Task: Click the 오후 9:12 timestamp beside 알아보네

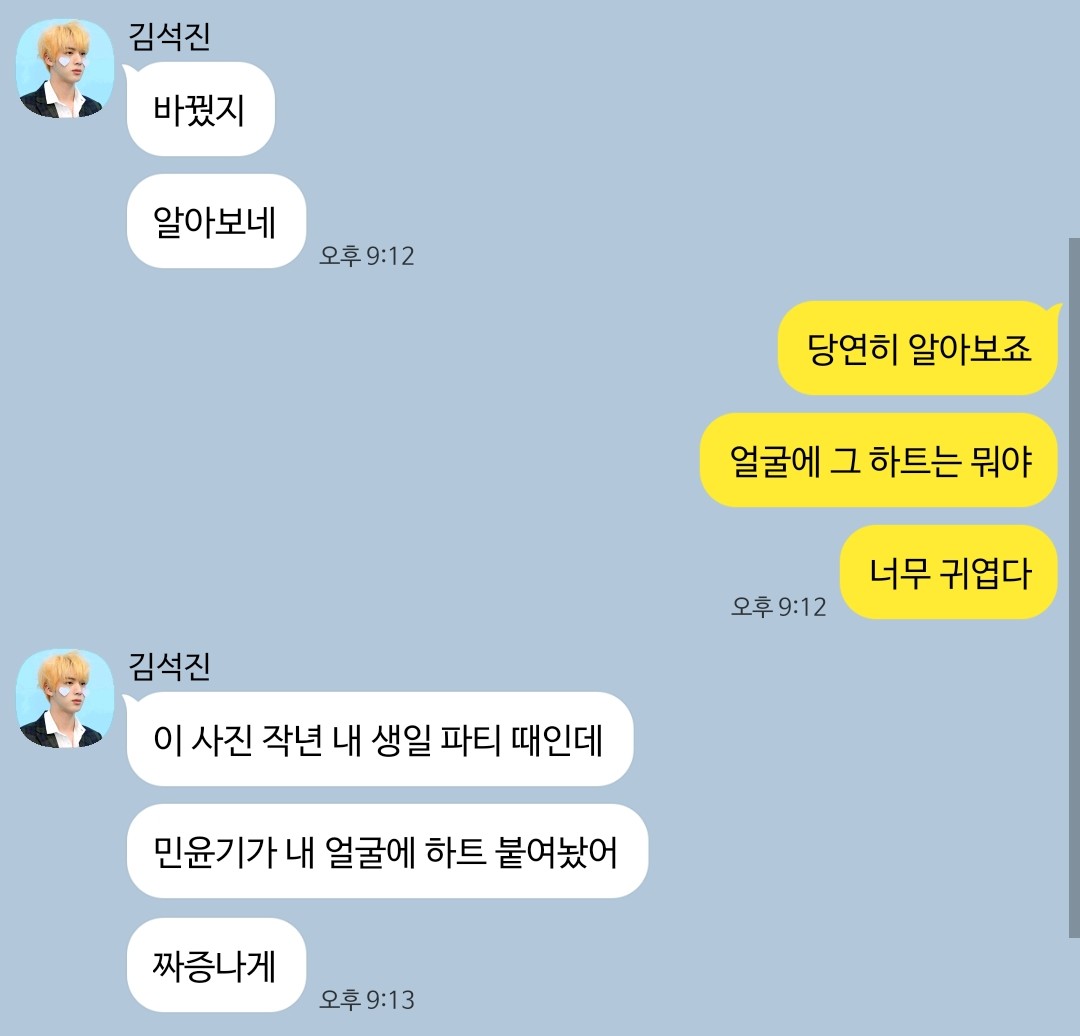Action: [x=366, y=256]
